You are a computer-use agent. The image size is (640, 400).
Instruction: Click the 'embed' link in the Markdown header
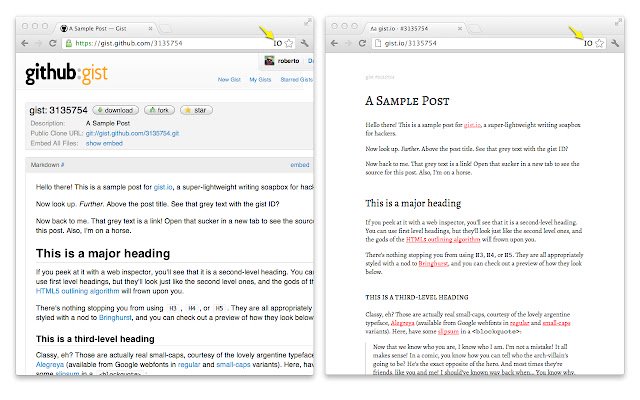tap(300, 165)
